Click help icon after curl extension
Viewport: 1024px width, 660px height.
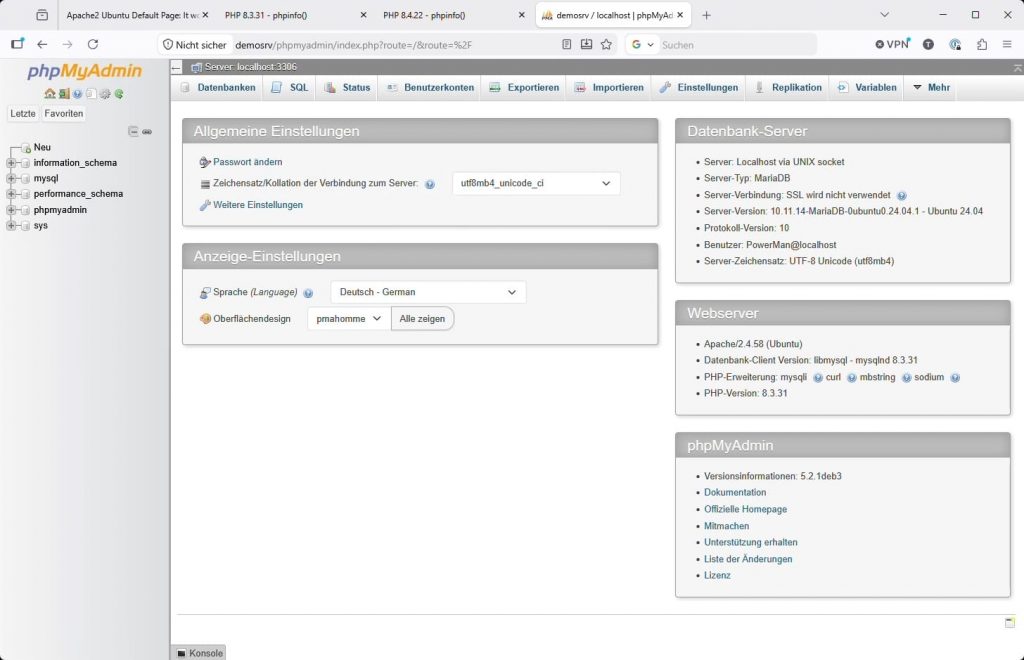pyautogui.click(x=852, y=377)
